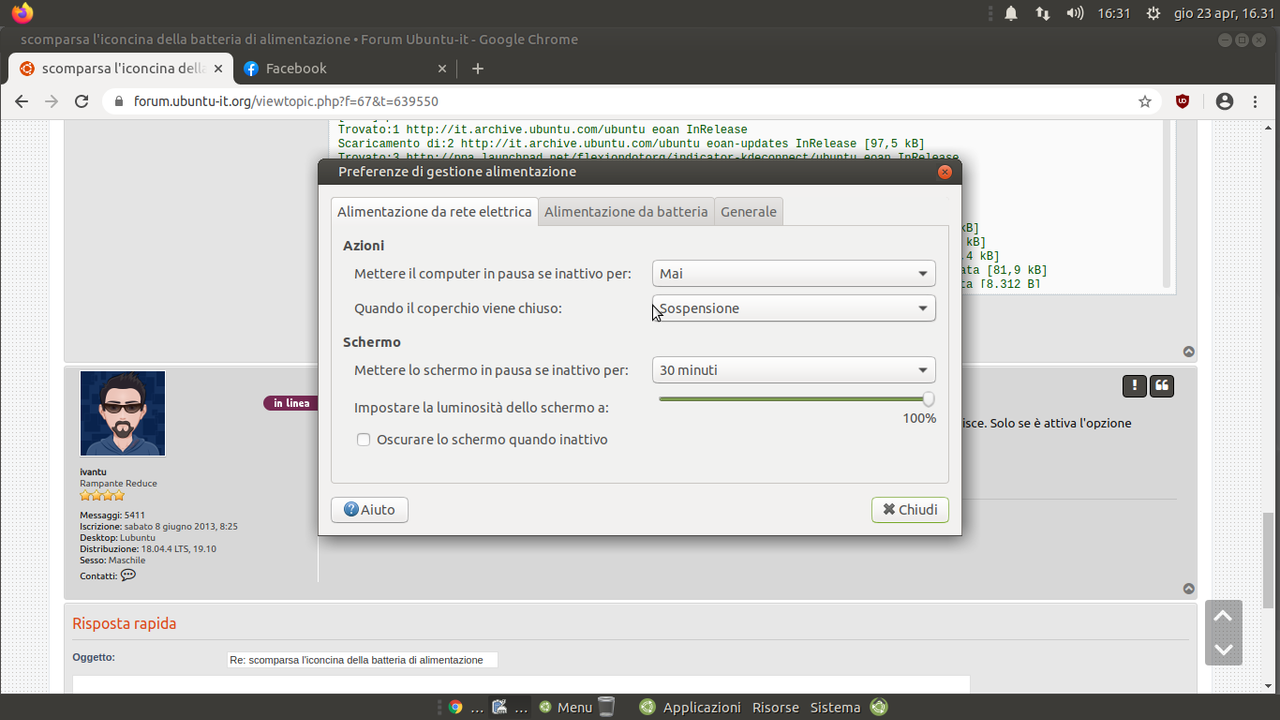Click the Rampante Reduce rank text
The image size is (1280, 720).
[x=118, y=483]
